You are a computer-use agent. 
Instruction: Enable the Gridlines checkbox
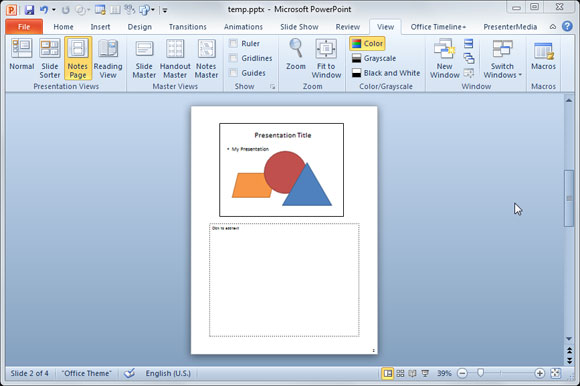point(233,58)
